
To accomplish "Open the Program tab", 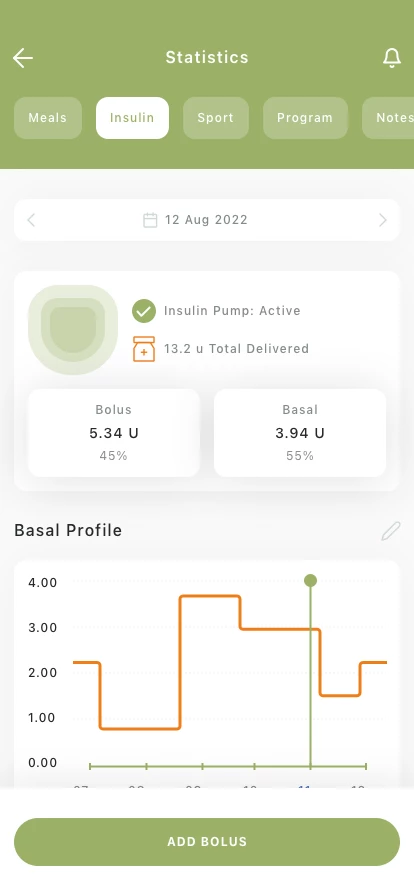I will pos(305,118).
